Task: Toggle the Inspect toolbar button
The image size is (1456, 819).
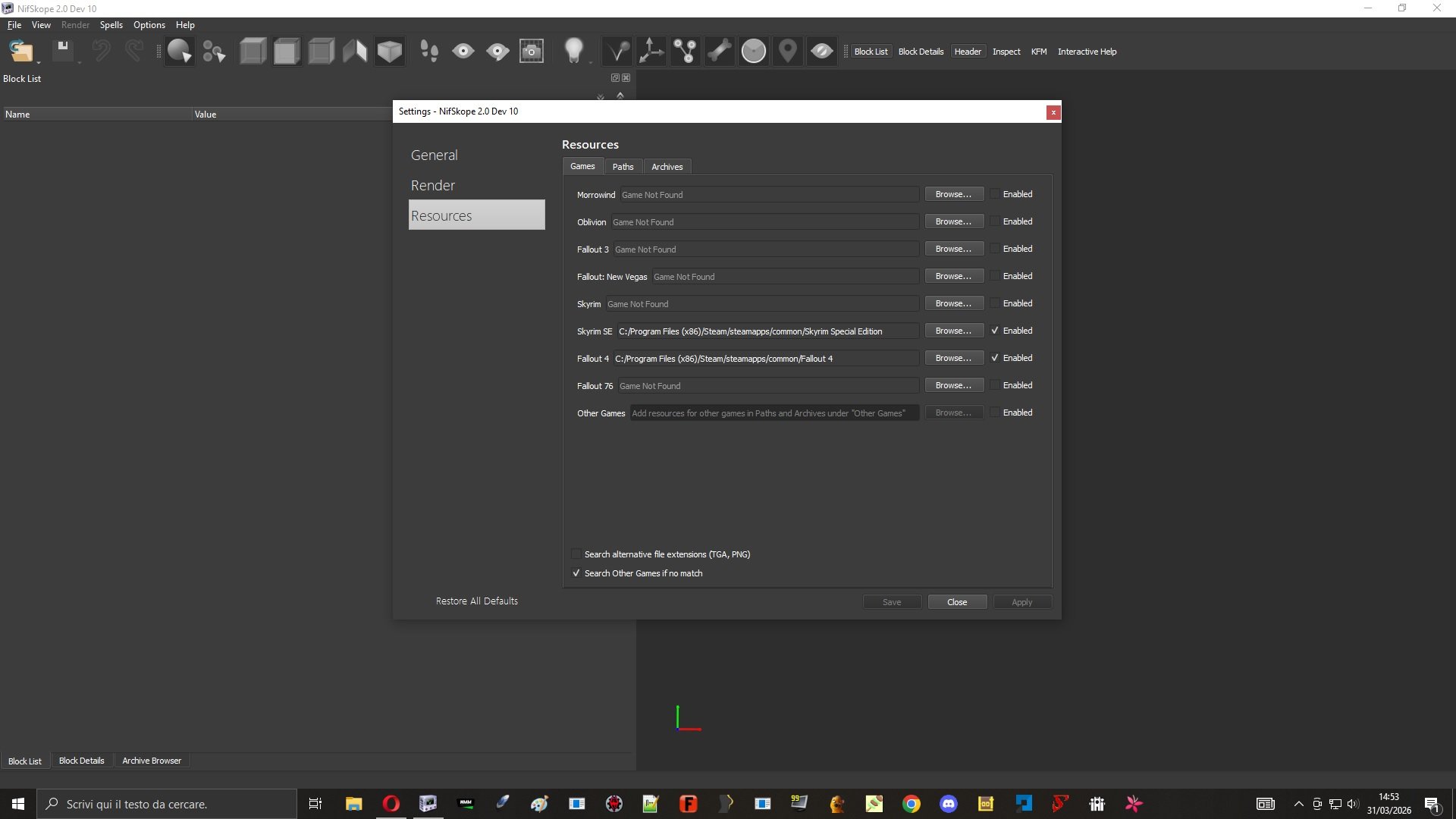Action: [1006, 52]
